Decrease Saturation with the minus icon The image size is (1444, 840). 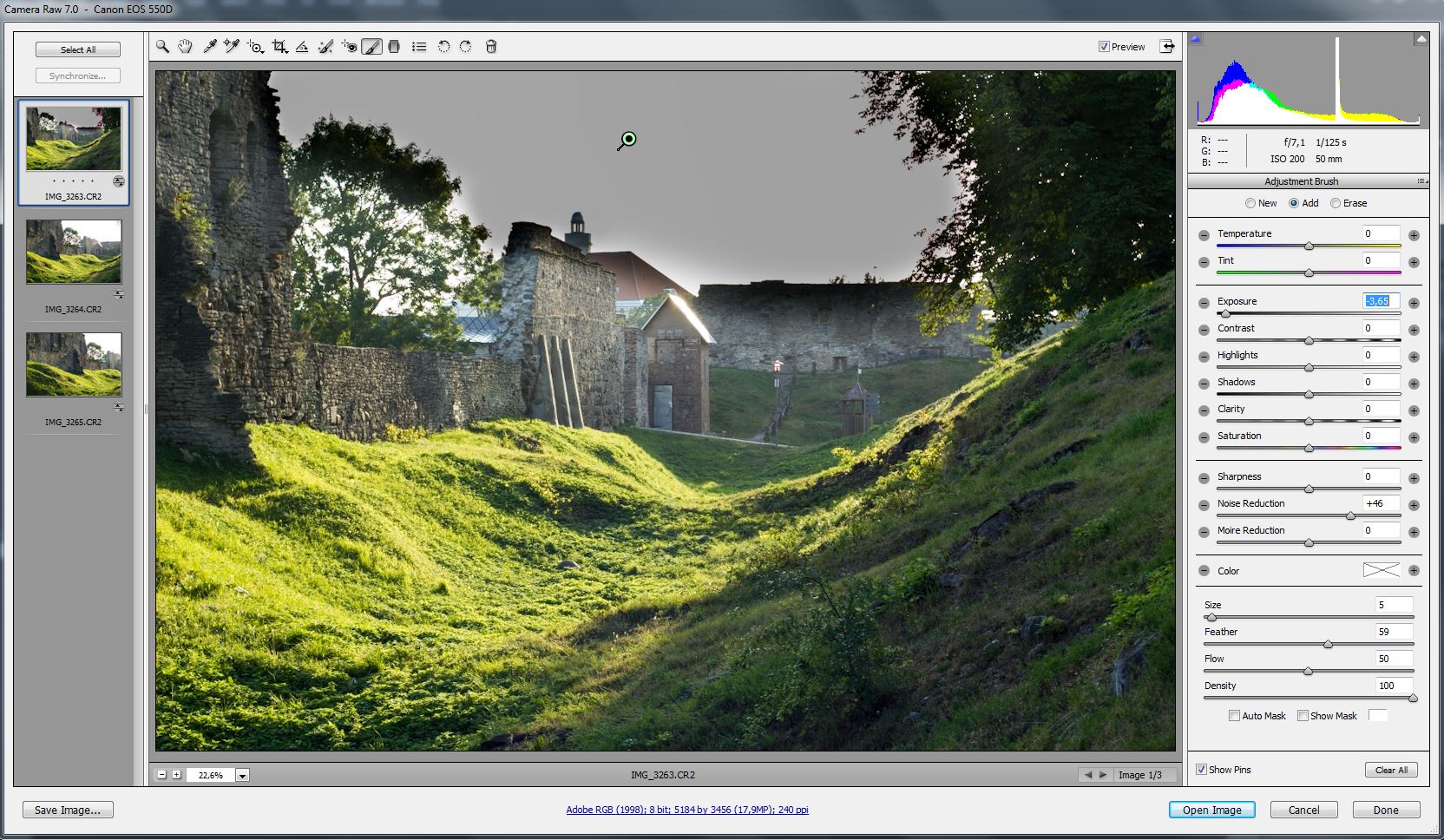(x=1204, y=437)
